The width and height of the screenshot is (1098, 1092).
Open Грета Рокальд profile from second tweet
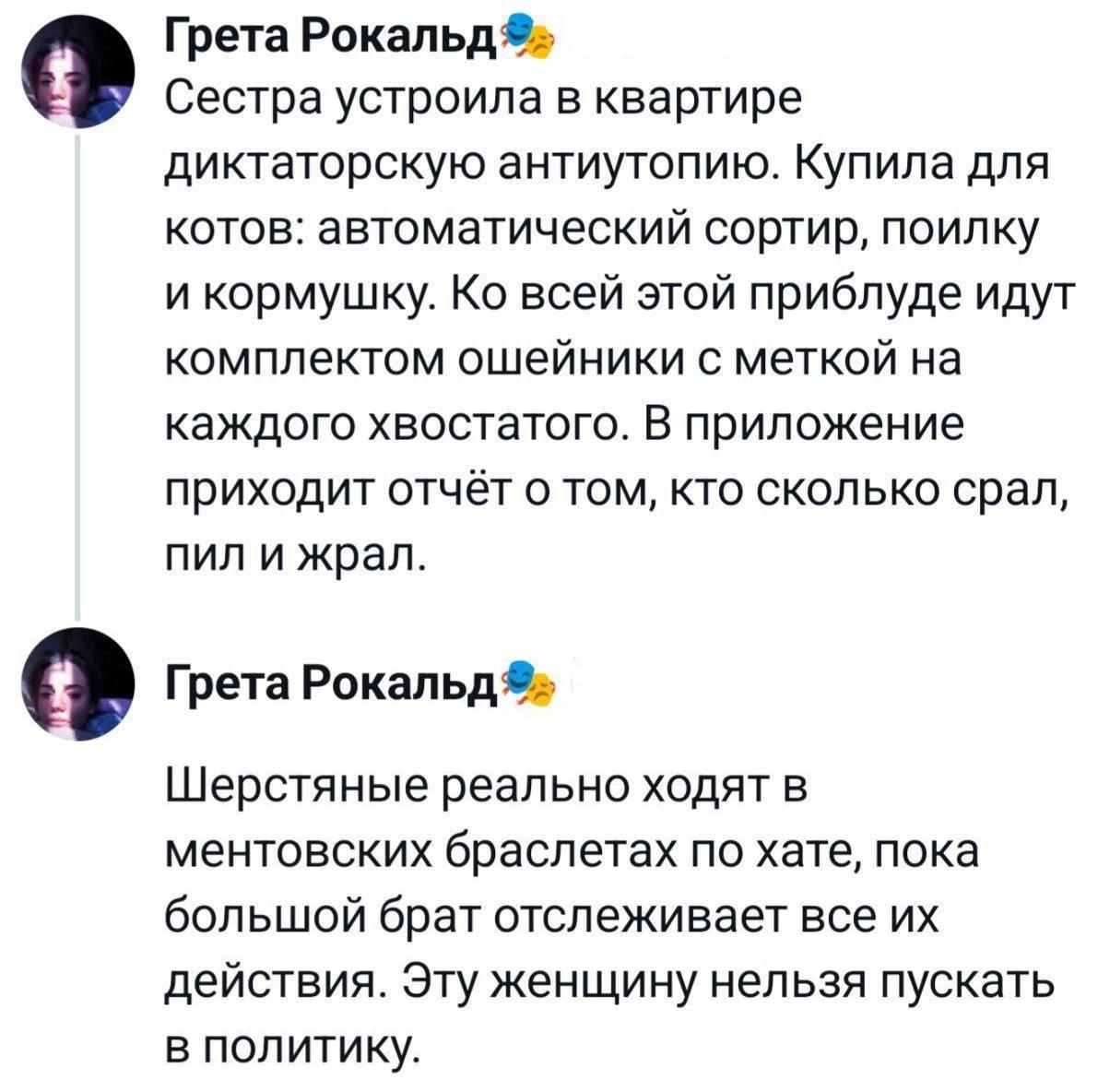click(329, 685)
